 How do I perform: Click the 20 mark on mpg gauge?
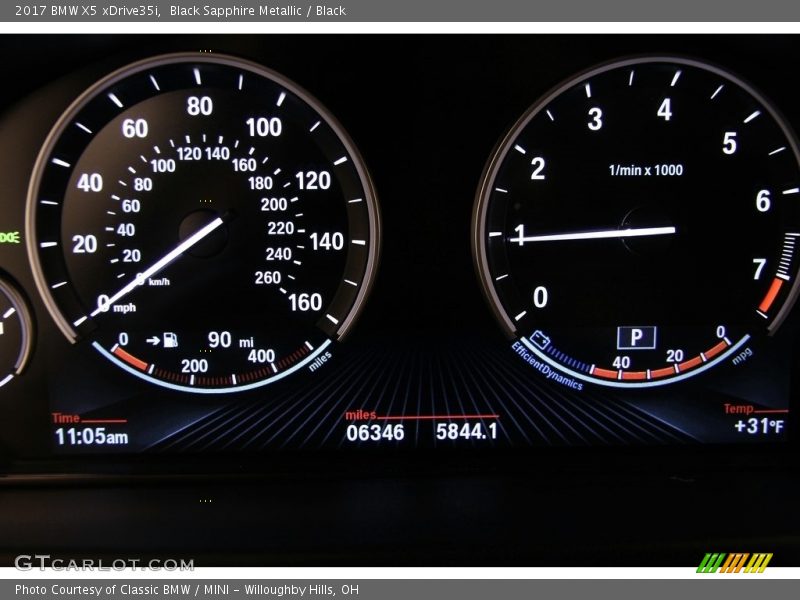pos(674,355)
